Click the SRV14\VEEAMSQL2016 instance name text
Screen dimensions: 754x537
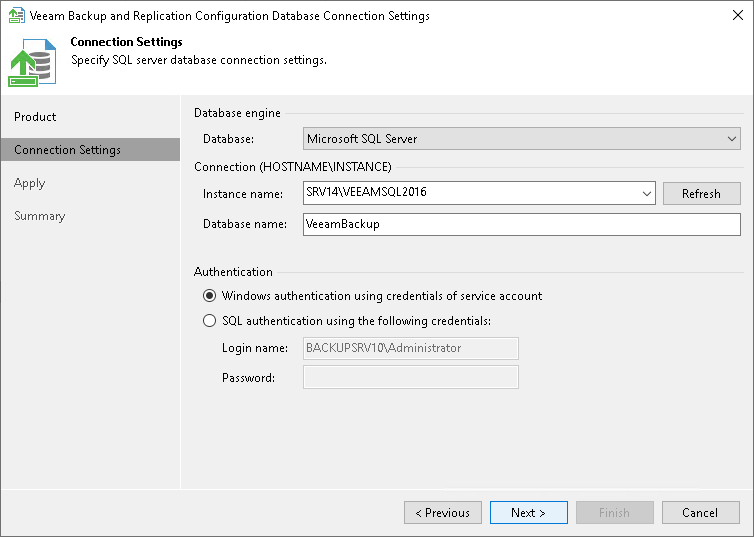366,192
